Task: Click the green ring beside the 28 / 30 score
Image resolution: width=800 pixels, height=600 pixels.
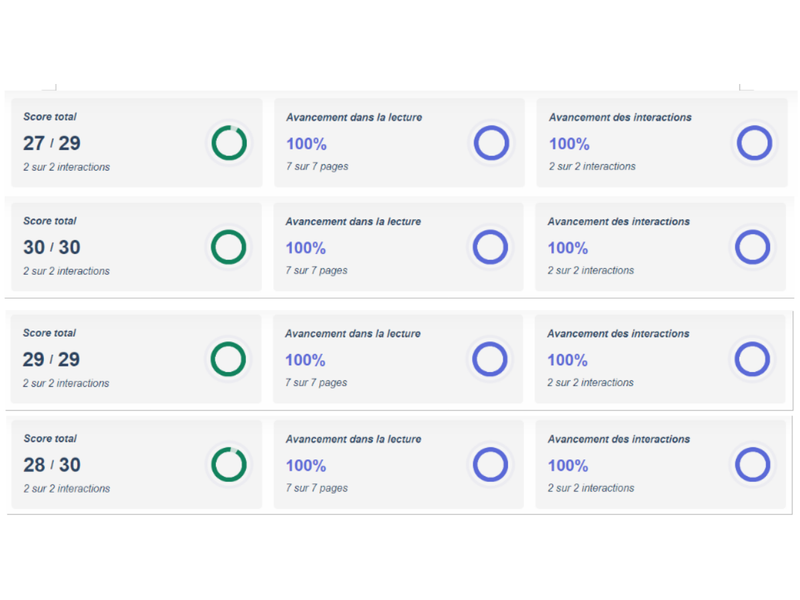Action: pos(229,464)
